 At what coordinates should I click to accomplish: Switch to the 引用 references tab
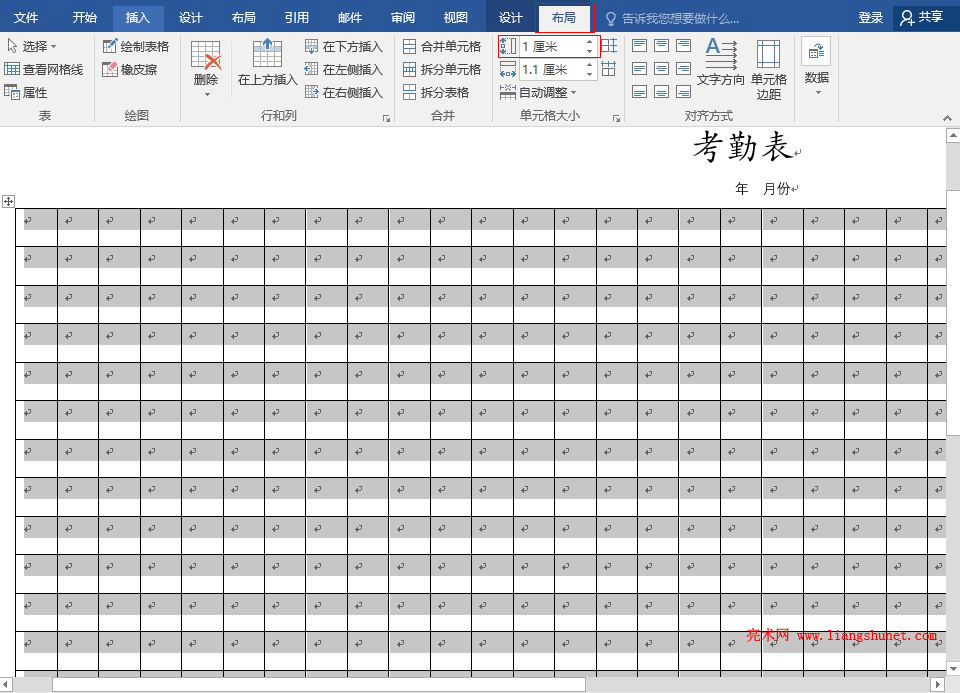click(296, 17)
